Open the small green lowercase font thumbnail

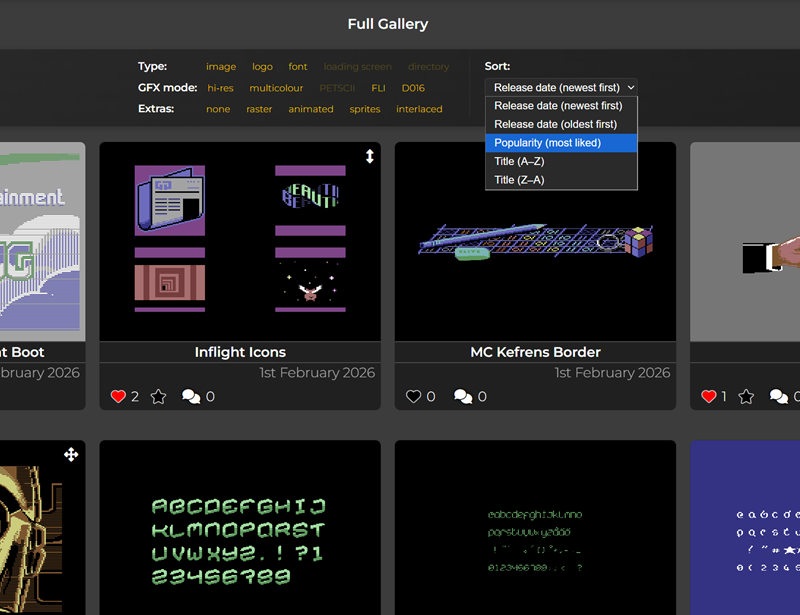535,528
